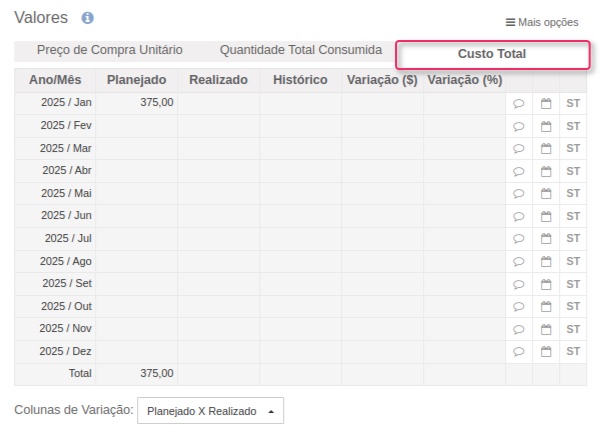The image size is (603, 439).
Task: Click calendar icon in 2025 / Out row
Action: pos(546,307)
